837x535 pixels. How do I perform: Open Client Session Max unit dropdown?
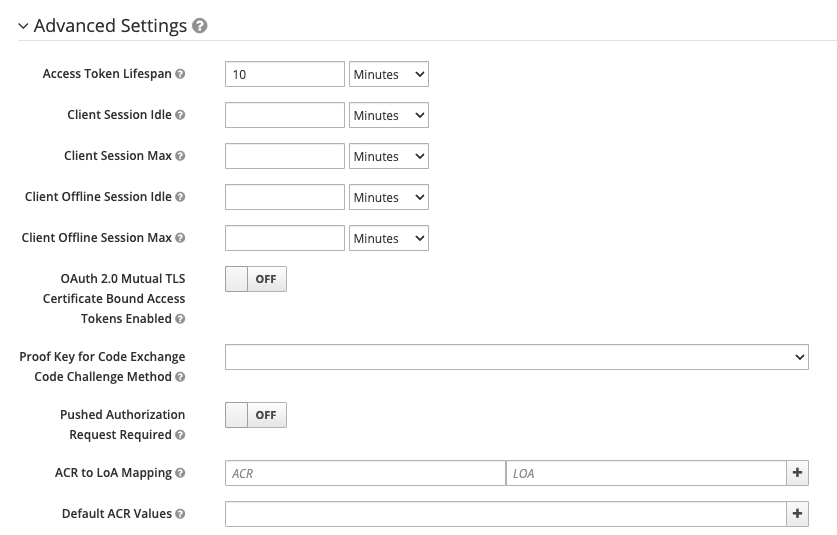click(389, 156)
